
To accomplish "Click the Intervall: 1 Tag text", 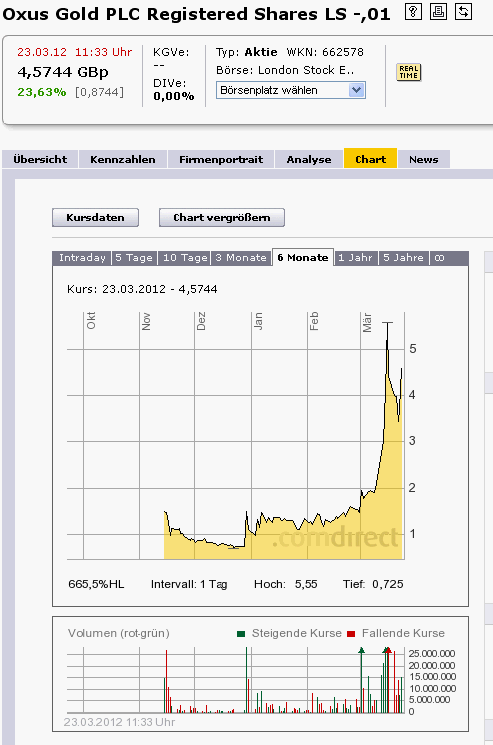I will (189, 584).
